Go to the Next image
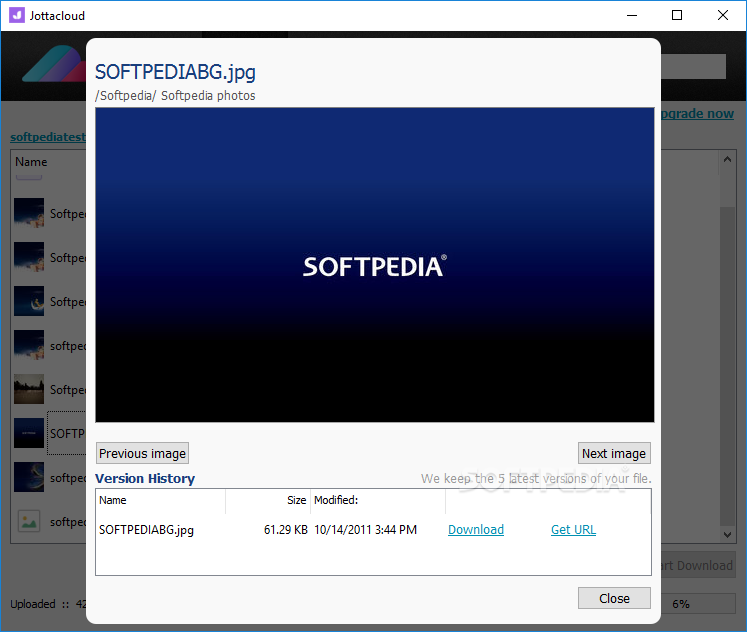The image size is (747, 632). [614, 453]
